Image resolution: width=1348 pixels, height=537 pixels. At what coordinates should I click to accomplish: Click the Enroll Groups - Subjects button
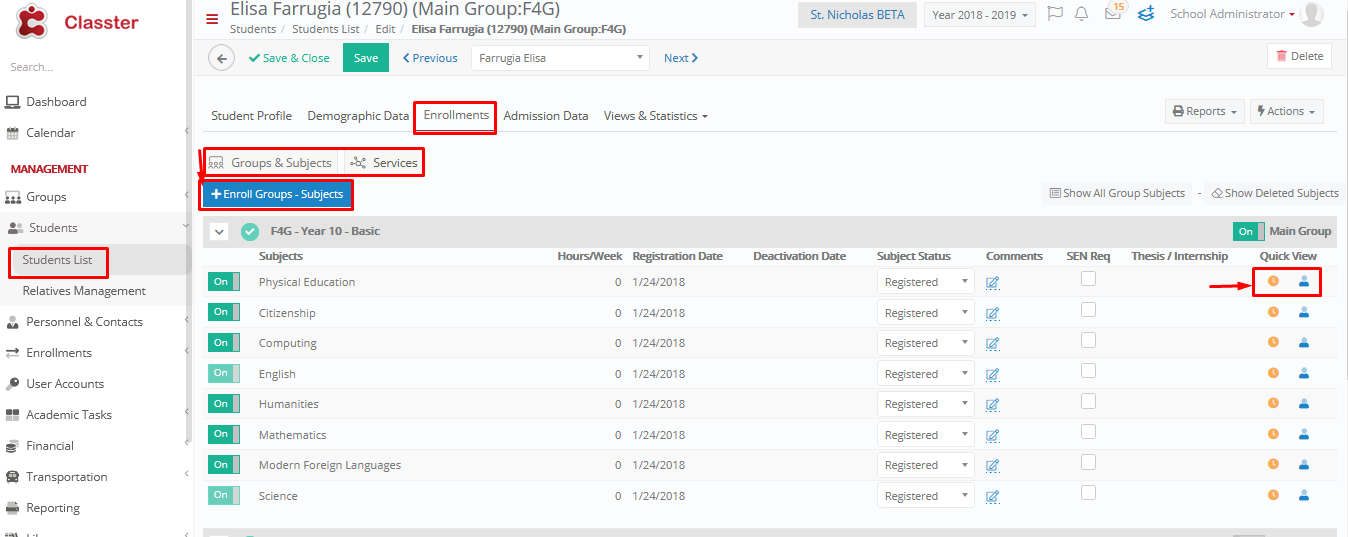click(x=277, y=194)
